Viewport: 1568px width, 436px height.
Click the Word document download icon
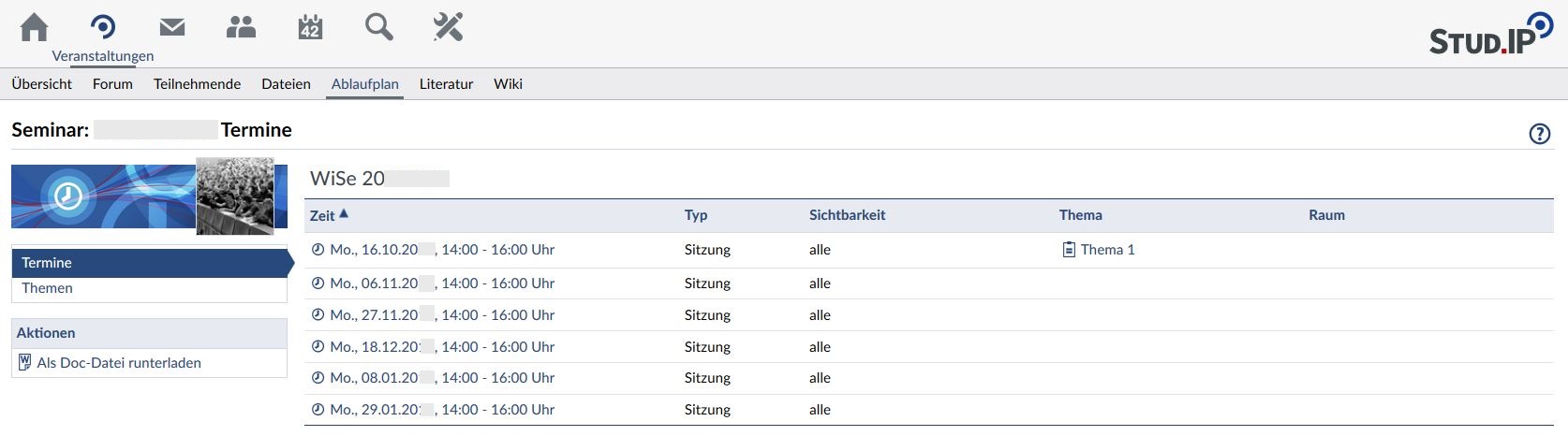point(25,363)
